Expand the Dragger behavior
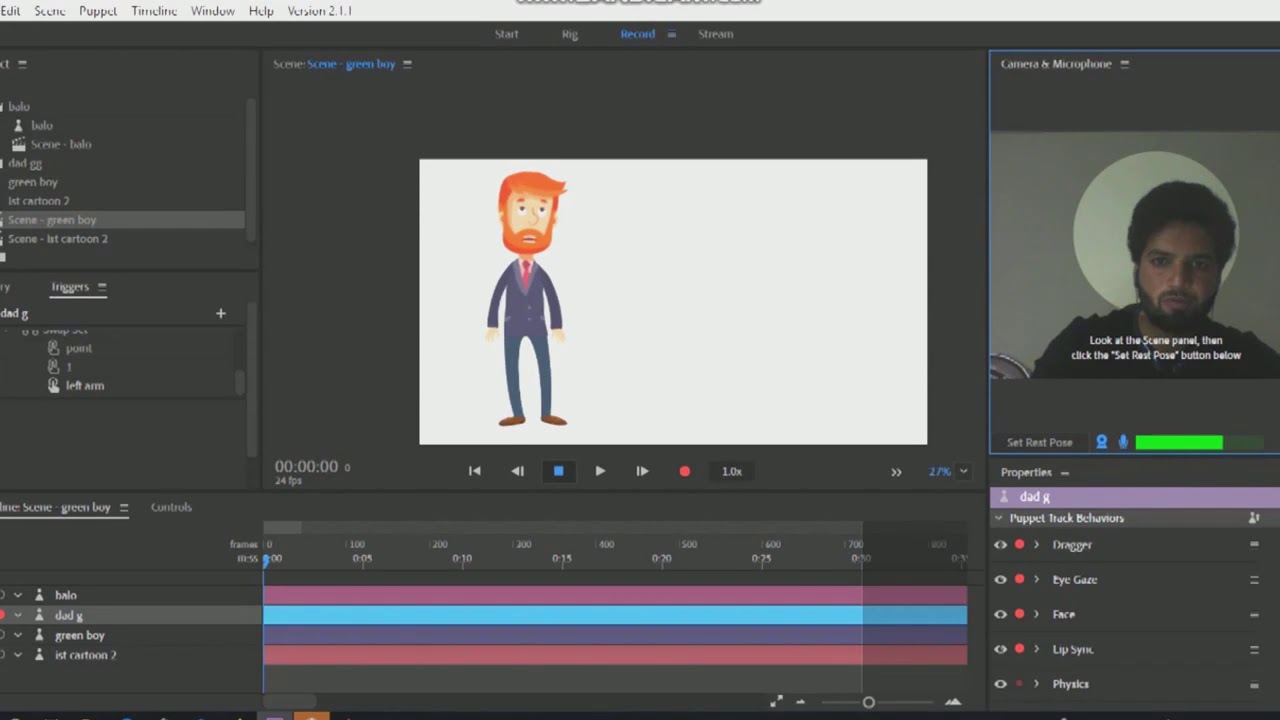1280x720 pixels. click(x=1036, y=545)
